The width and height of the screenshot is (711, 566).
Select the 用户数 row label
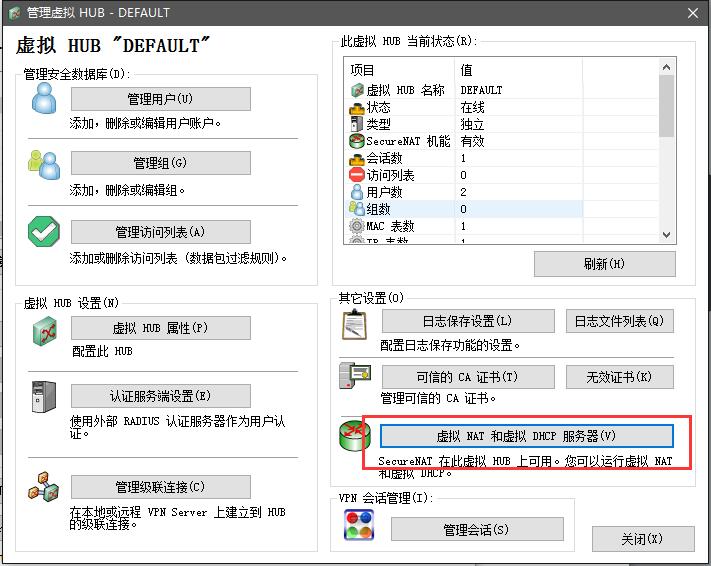[384, 192]
